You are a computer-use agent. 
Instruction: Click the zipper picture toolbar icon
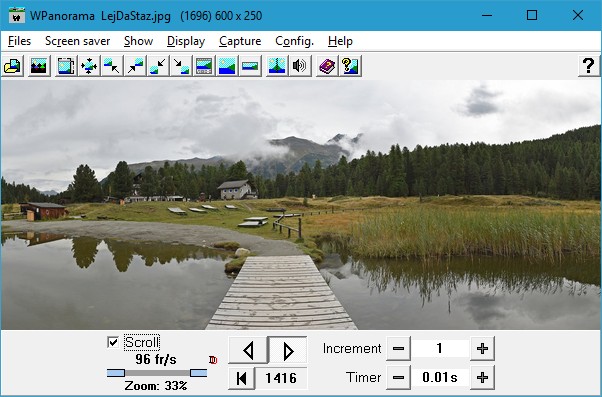pos(277,66)
